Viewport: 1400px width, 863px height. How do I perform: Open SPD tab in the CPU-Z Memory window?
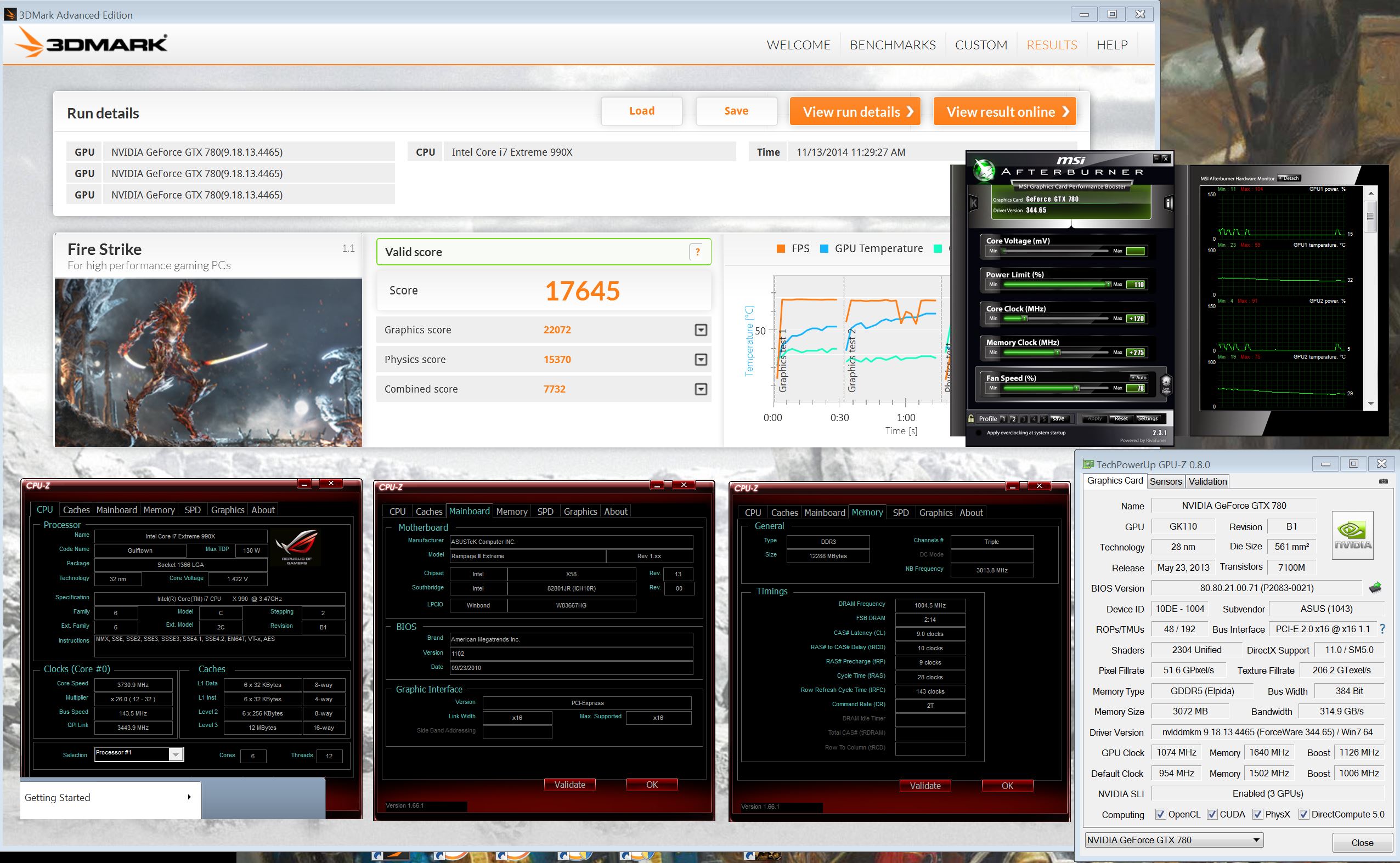tap(900, 513)
